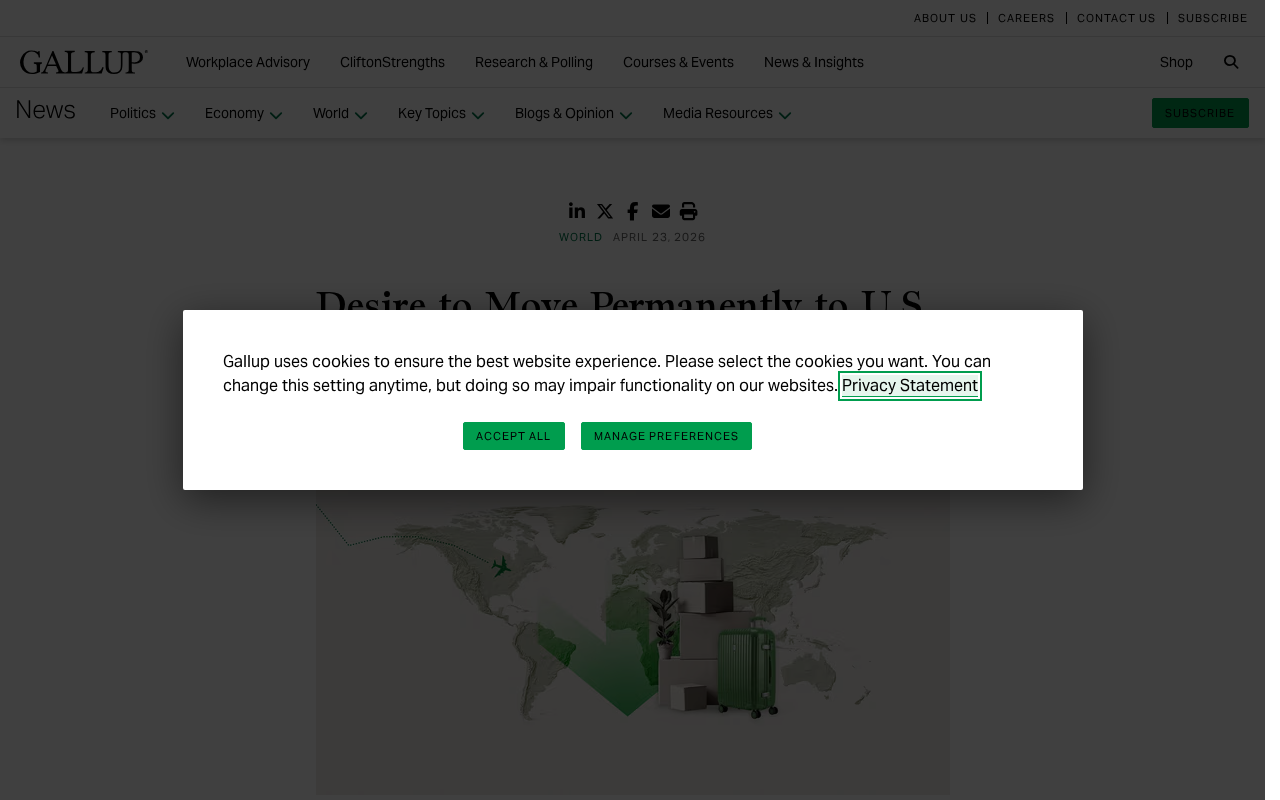Click green Subscribe button in News bar
Viewport: 1280px width, 800px height.
[1200, 113]
